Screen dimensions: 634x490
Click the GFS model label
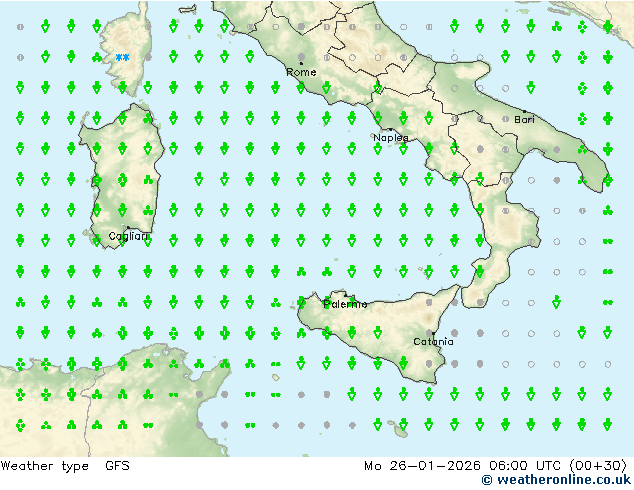tap(117, 466)
